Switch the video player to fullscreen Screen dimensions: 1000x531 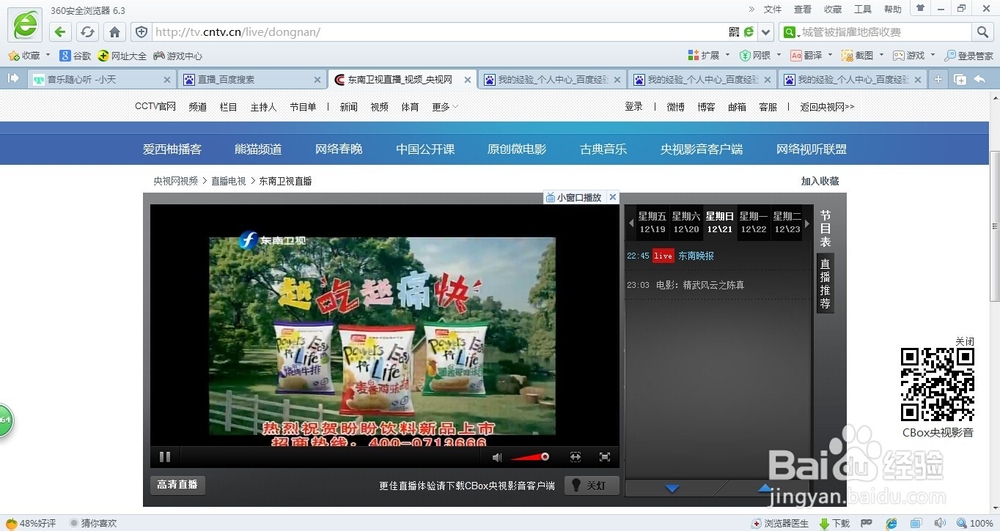tap(605, 456)
